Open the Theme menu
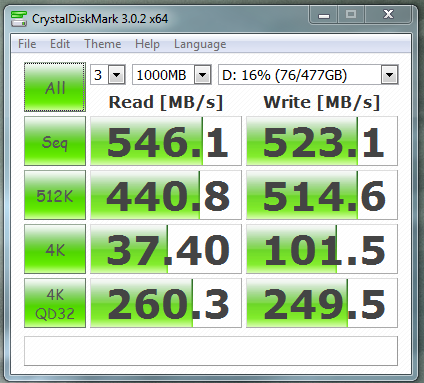The image size is (424, 383). coord(103,44)
